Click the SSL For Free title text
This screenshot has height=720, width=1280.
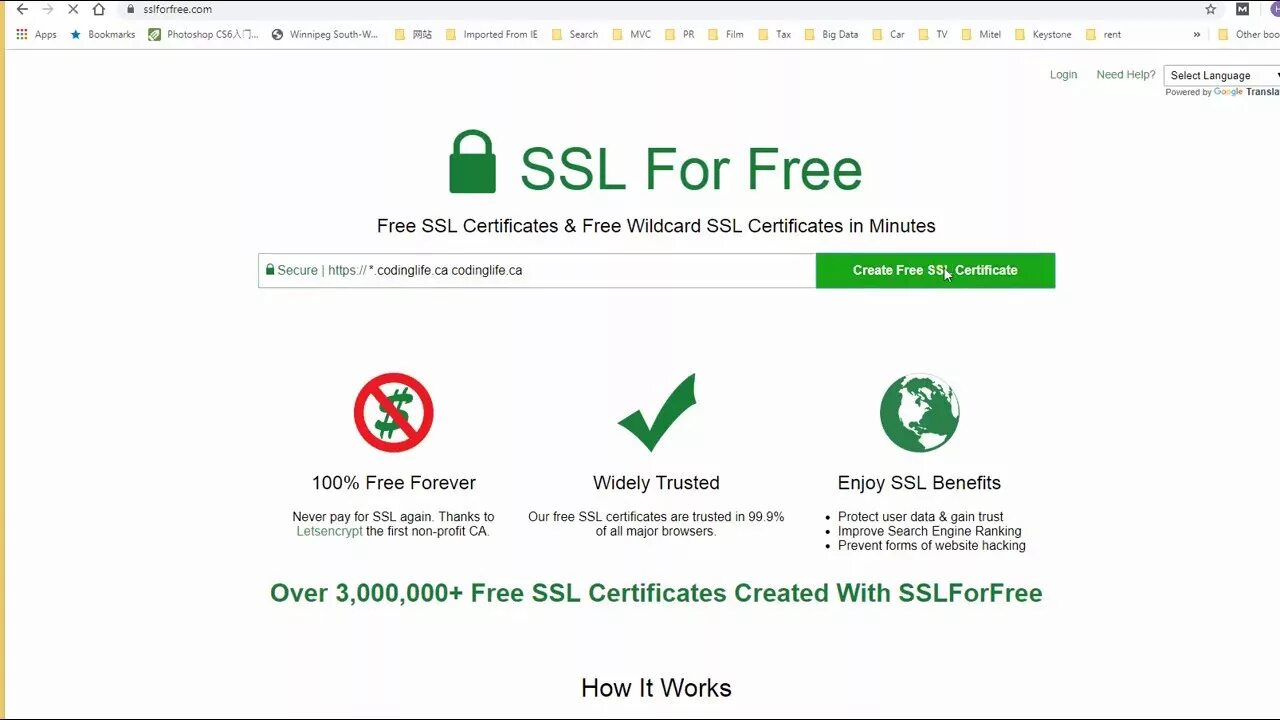tap(690, 168)
